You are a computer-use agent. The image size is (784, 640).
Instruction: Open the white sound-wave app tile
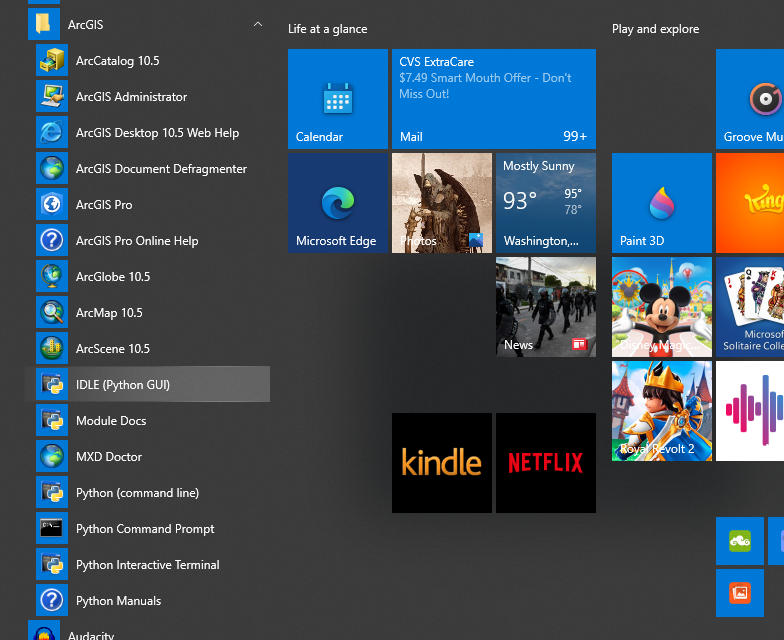750,411
